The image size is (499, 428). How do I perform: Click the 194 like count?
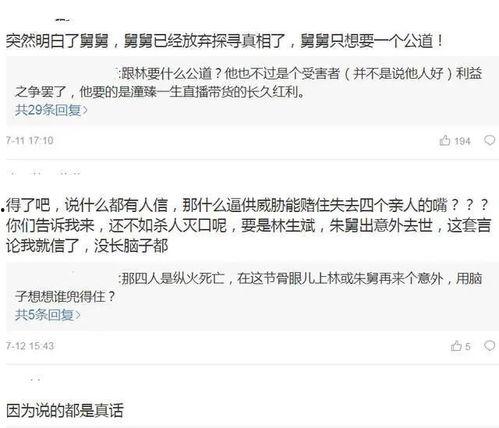point(462,141)
